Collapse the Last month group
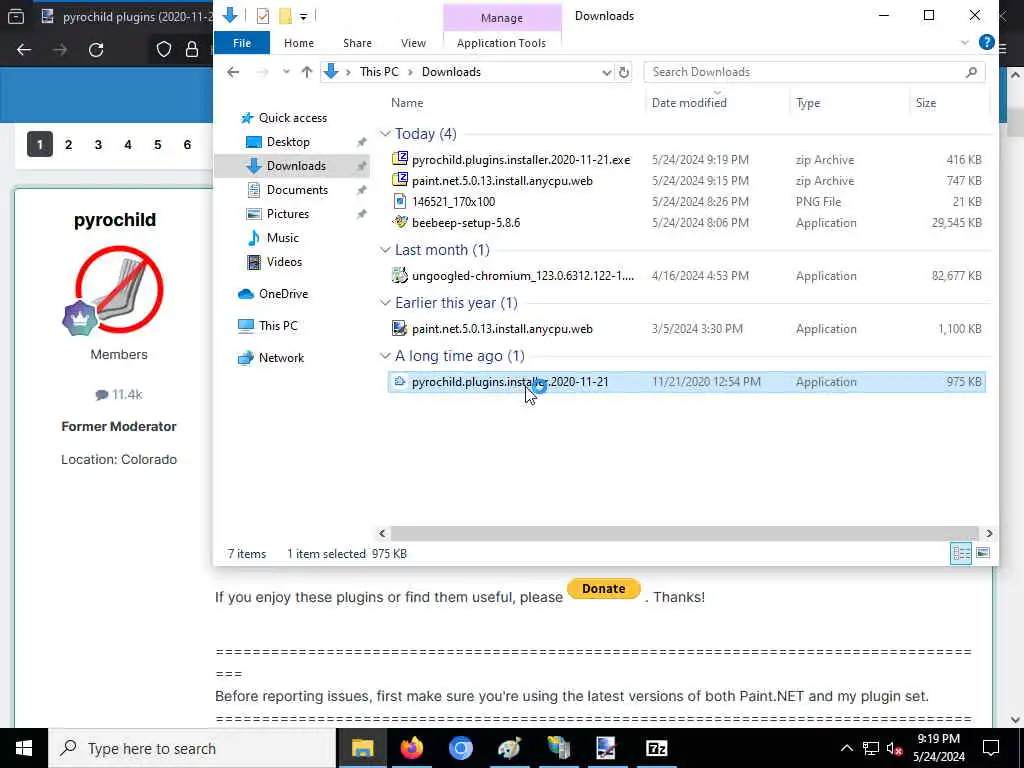Screen dimensions: 1024x768 385,250
